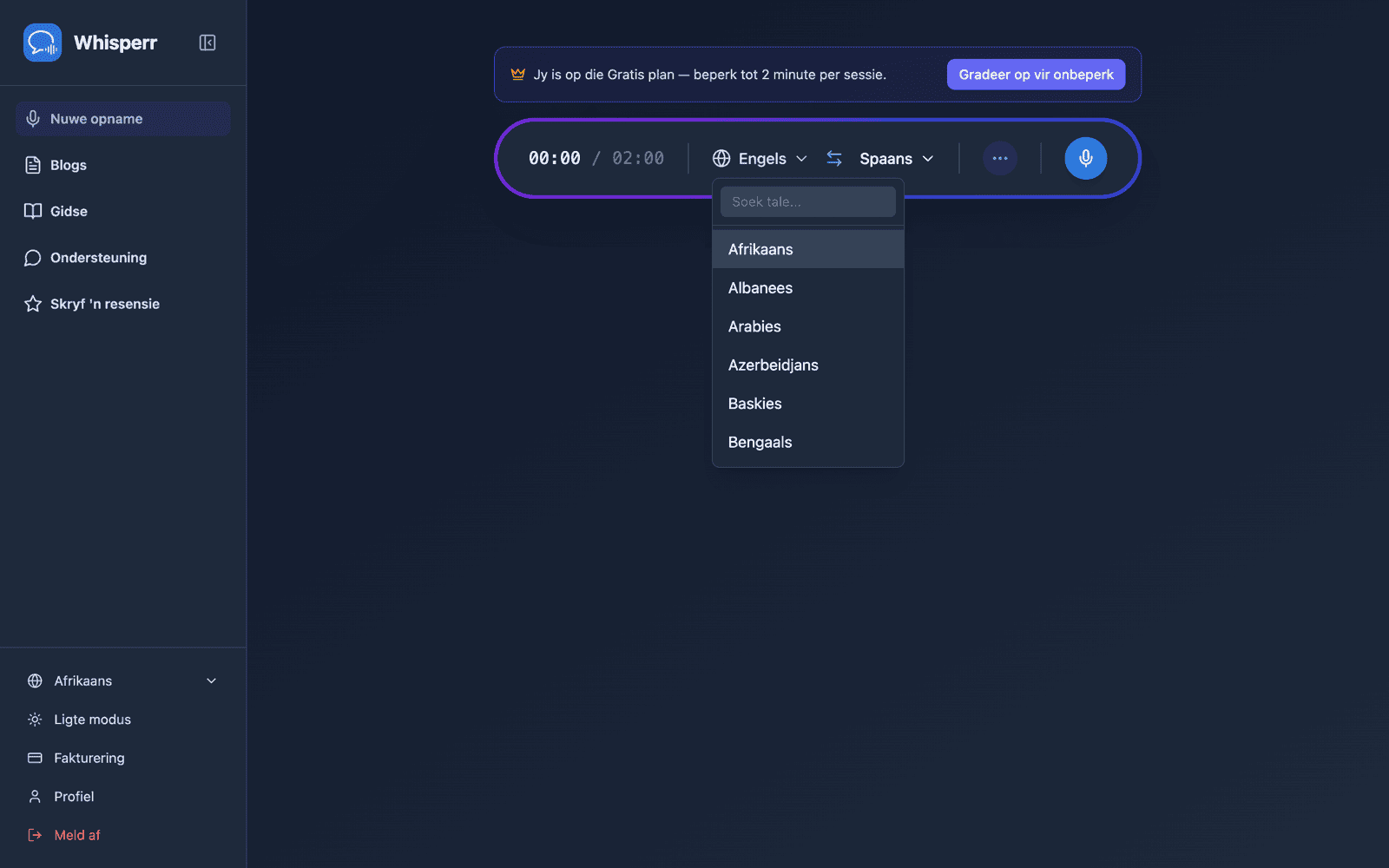Click the document icon next to Blogs
Screen dimensions: 1389x868
[x=33, y=165]
